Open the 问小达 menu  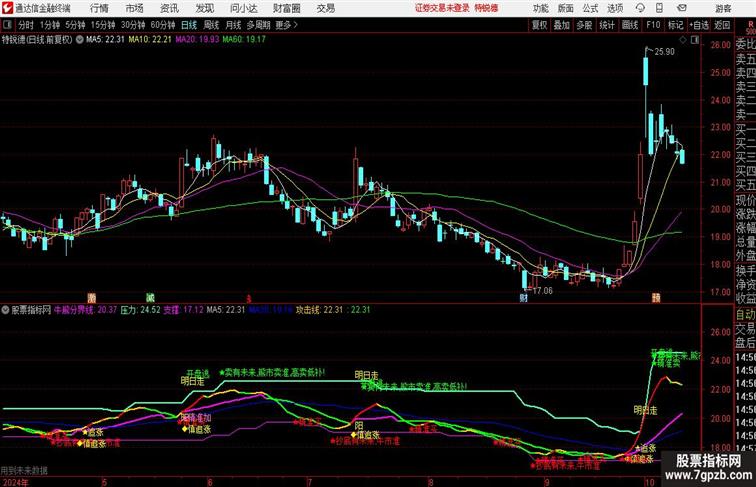pos(243,8)
